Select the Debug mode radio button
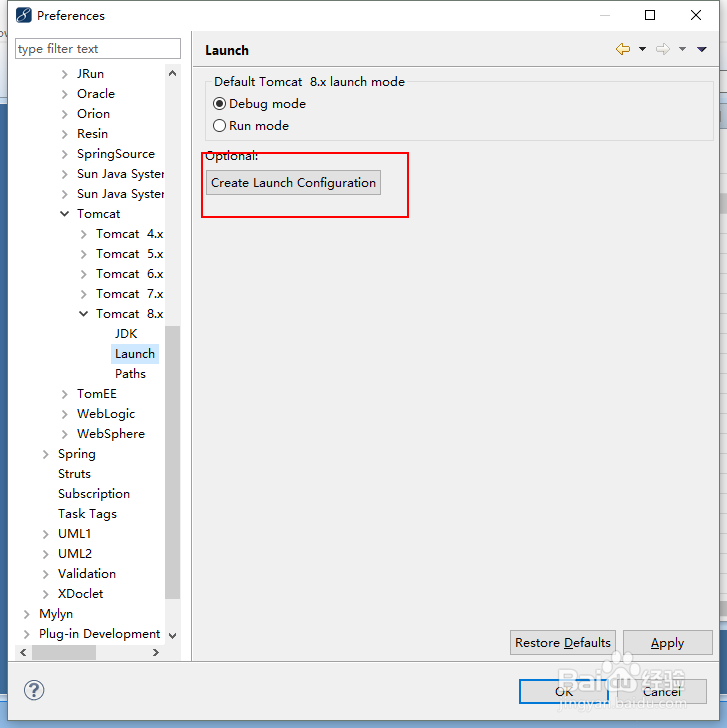The image size is (727, 728). (219, 104)
